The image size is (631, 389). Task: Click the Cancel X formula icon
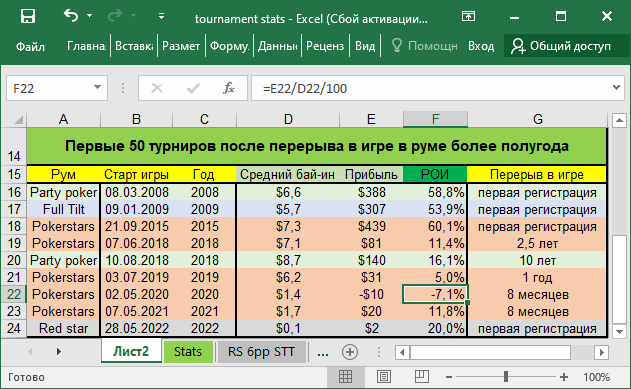coord(157,88)
